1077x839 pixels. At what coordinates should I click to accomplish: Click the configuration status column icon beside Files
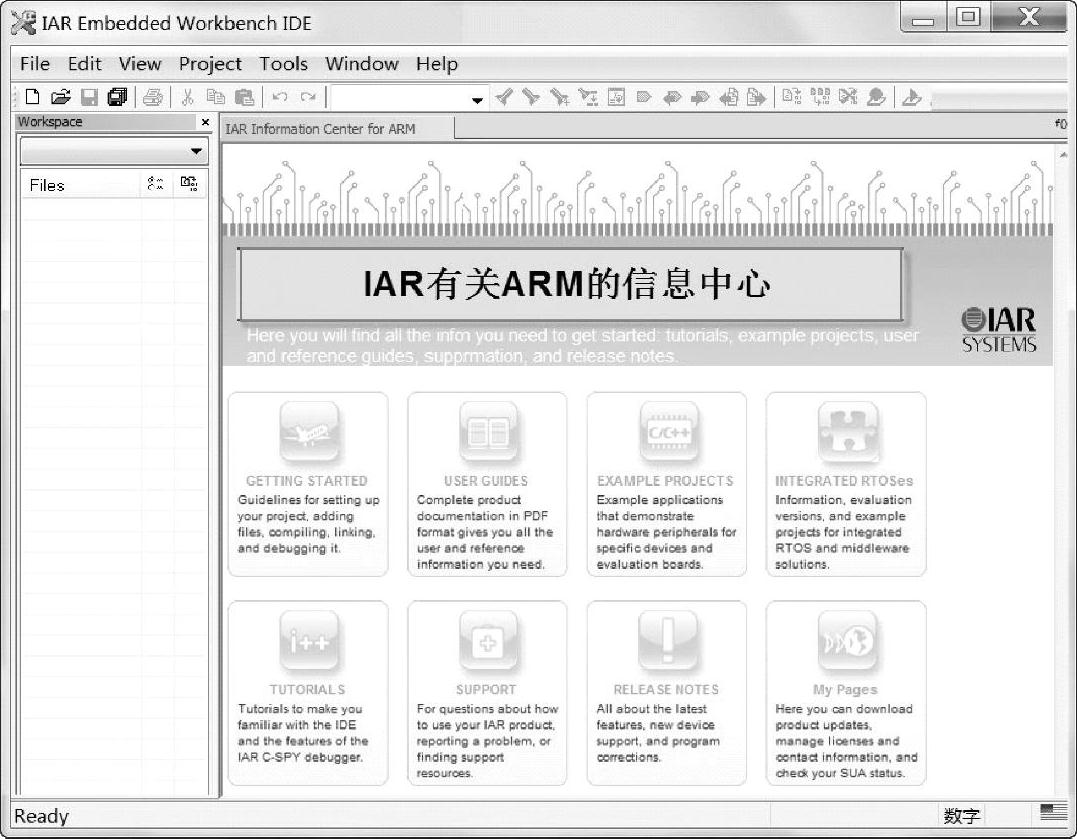tap(155, 183)
